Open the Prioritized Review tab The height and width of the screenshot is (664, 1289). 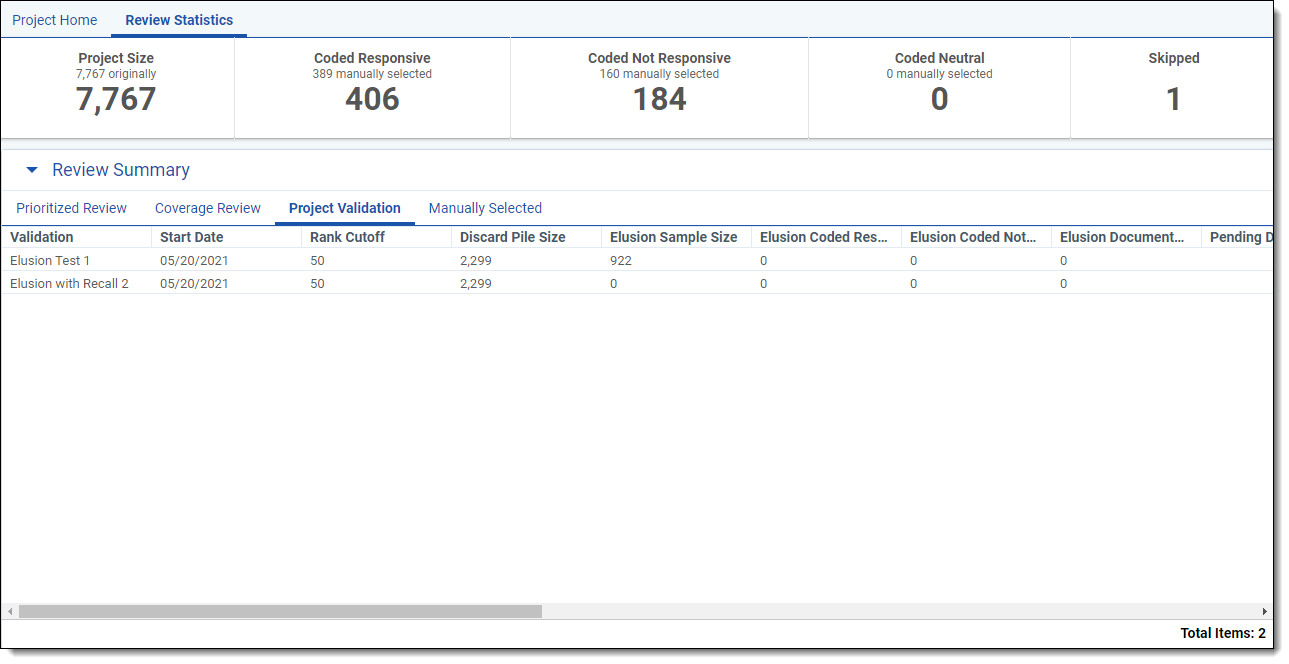click(x=71, y=208)
